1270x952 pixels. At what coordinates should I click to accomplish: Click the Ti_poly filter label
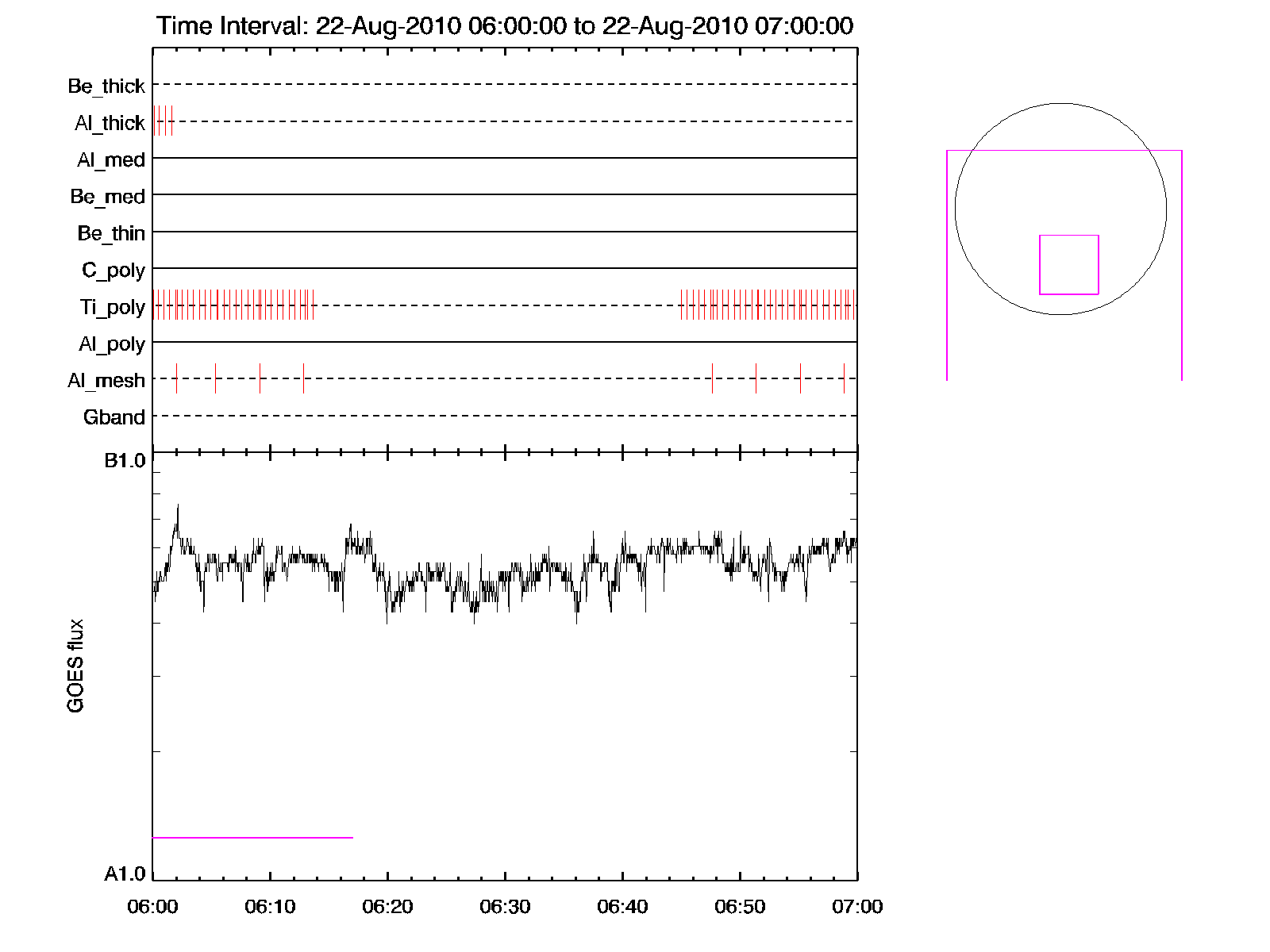[x=113, y=307]
